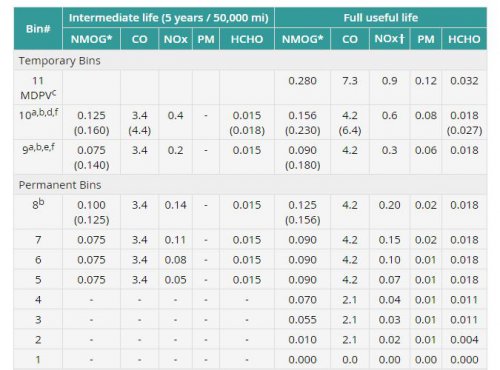This screenshot has width=500, height=370.
Task: Select the 4.2 (6.4) CO cell in bin 10
Action: click(x=350, y=123)
